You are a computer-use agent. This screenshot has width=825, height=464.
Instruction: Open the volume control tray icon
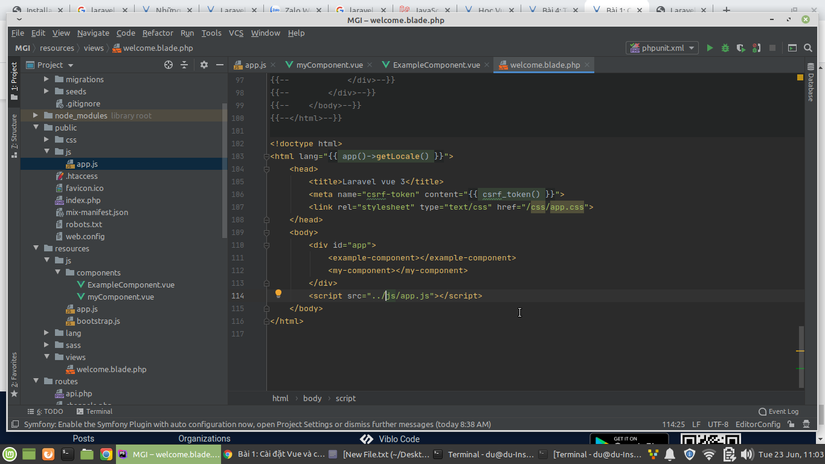(x=746, y=454)
